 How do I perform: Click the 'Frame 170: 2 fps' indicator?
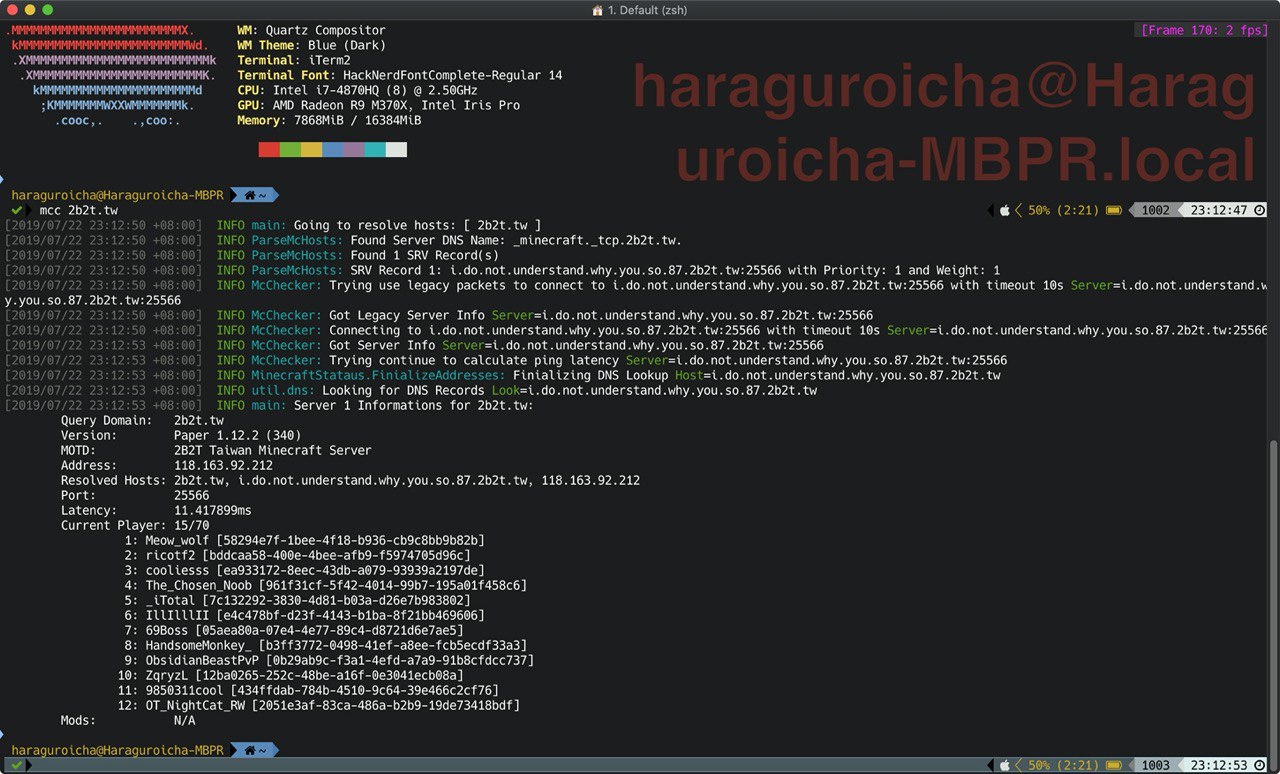tap(1205, 30)
